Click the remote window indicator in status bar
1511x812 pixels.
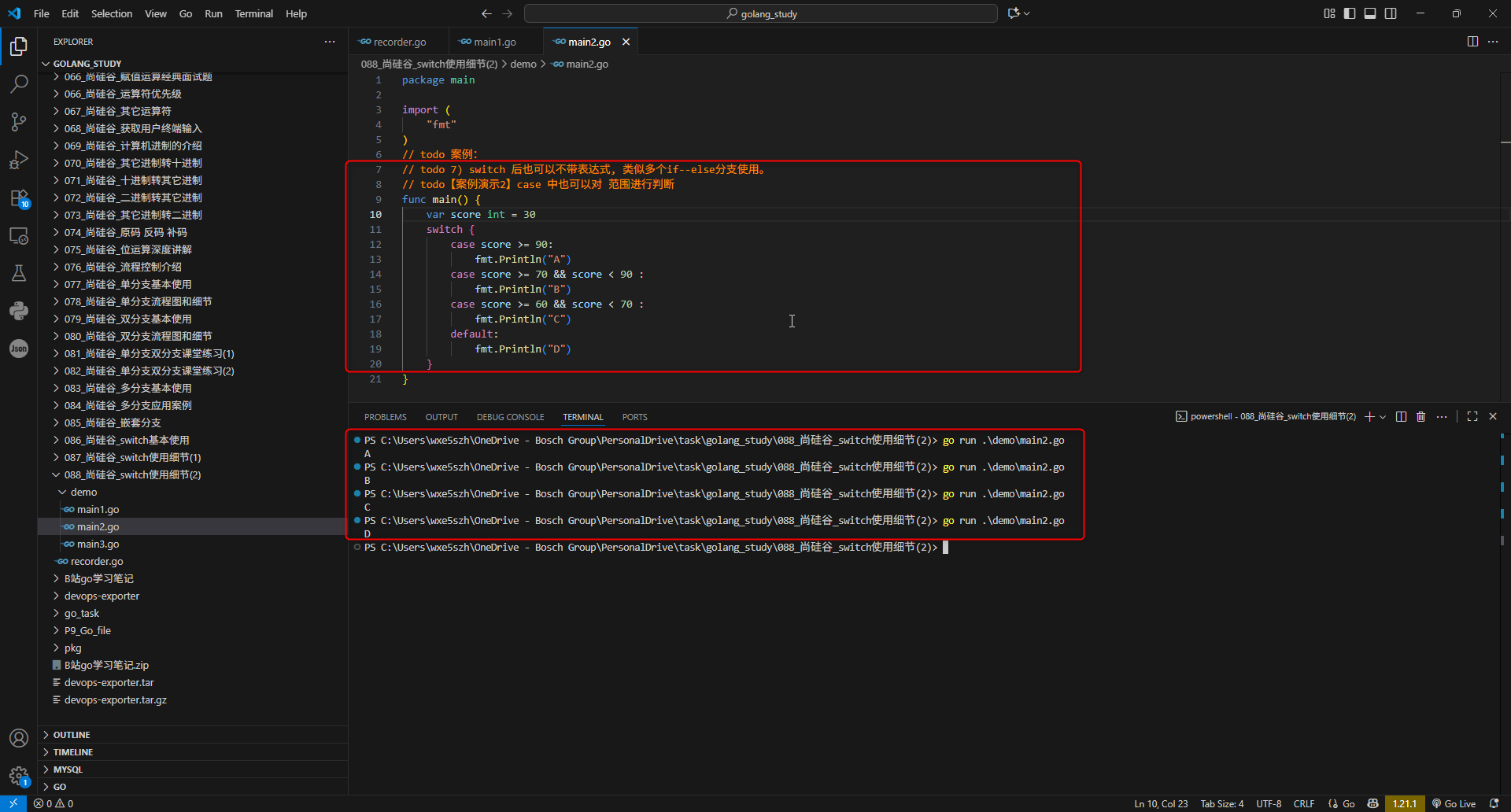click(13, 803)
